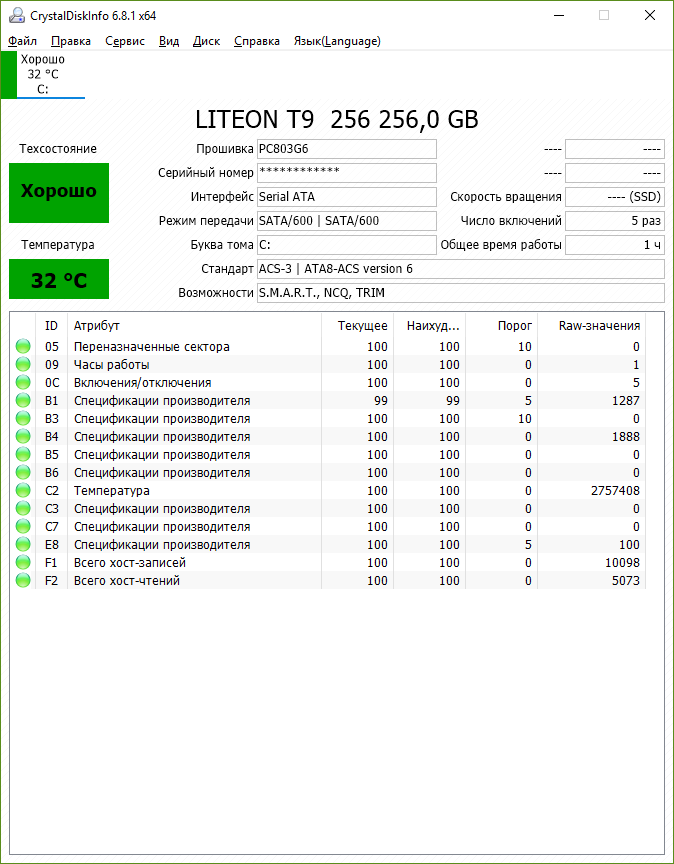674x864 pixels.
Task: Click the green status dot for attribute C3
Action: coord(23,509)
